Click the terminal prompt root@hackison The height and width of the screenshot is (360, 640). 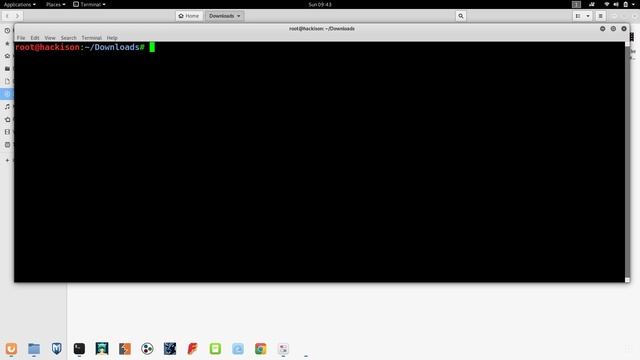[x=47, y=47]
